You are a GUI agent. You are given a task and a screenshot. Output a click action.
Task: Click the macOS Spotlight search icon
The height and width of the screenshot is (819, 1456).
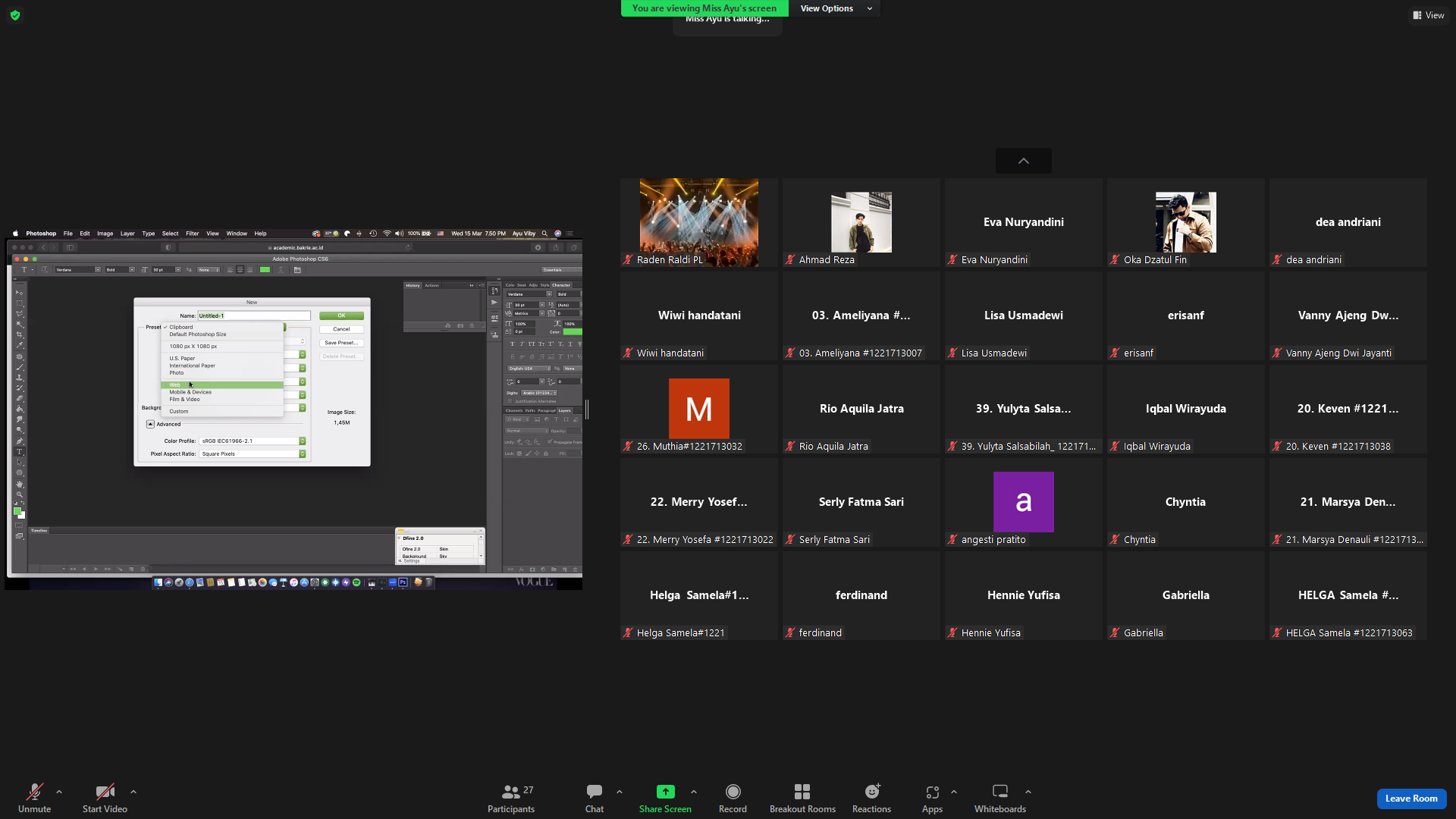click(x=544, y=234)
